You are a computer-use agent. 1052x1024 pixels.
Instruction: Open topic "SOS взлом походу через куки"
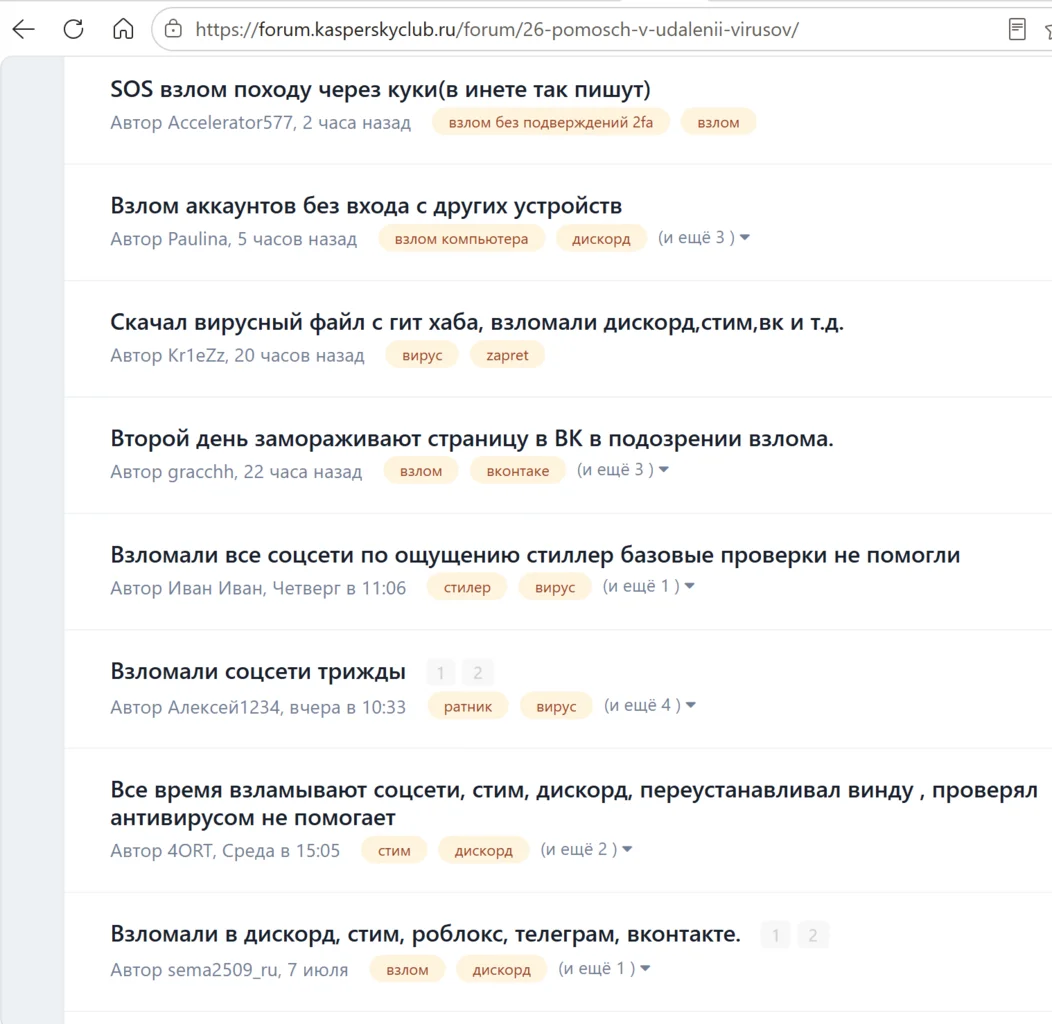[x=380, y=89]
